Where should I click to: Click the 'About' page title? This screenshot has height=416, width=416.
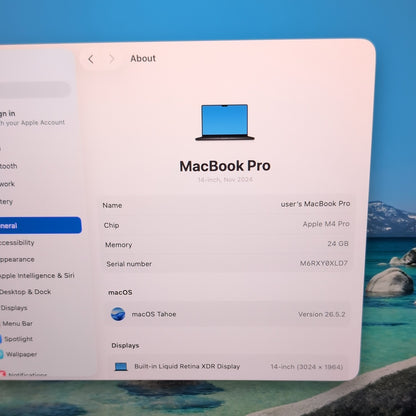(x=143, y=58)
